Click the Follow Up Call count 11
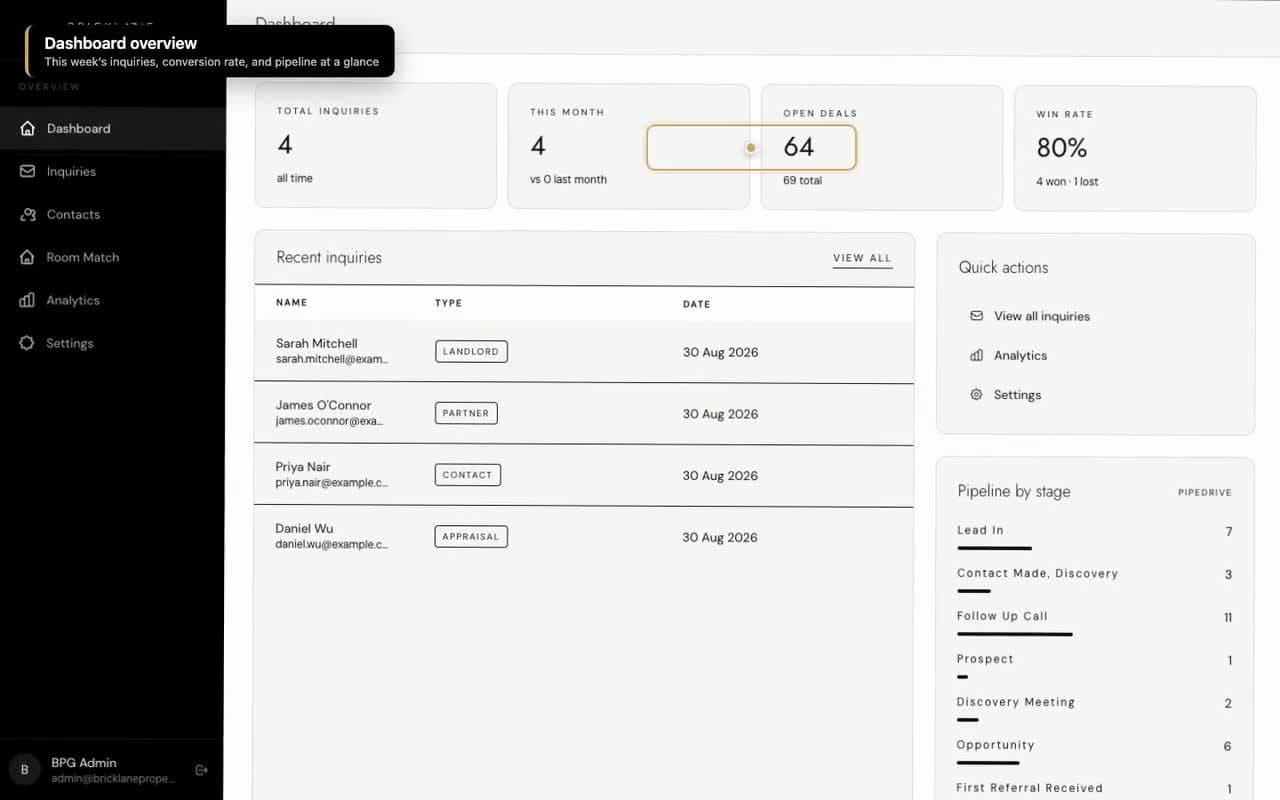 click(x=1228, y=618)
